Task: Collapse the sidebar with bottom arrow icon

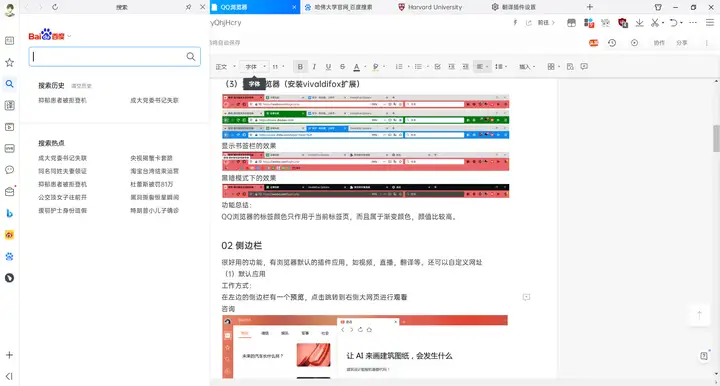Action: click(9, 376)
